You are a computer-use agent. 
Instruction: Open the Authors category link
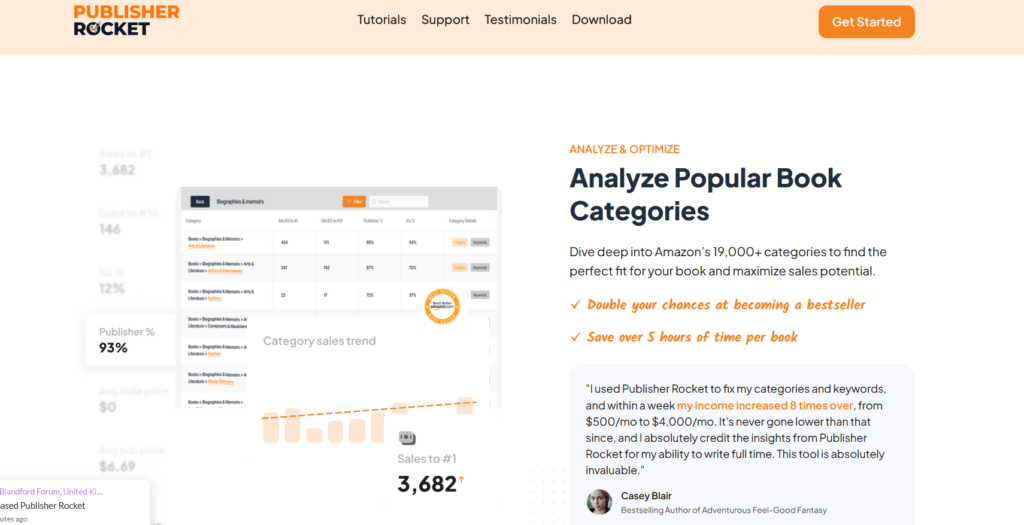click(x=215, y=297)
